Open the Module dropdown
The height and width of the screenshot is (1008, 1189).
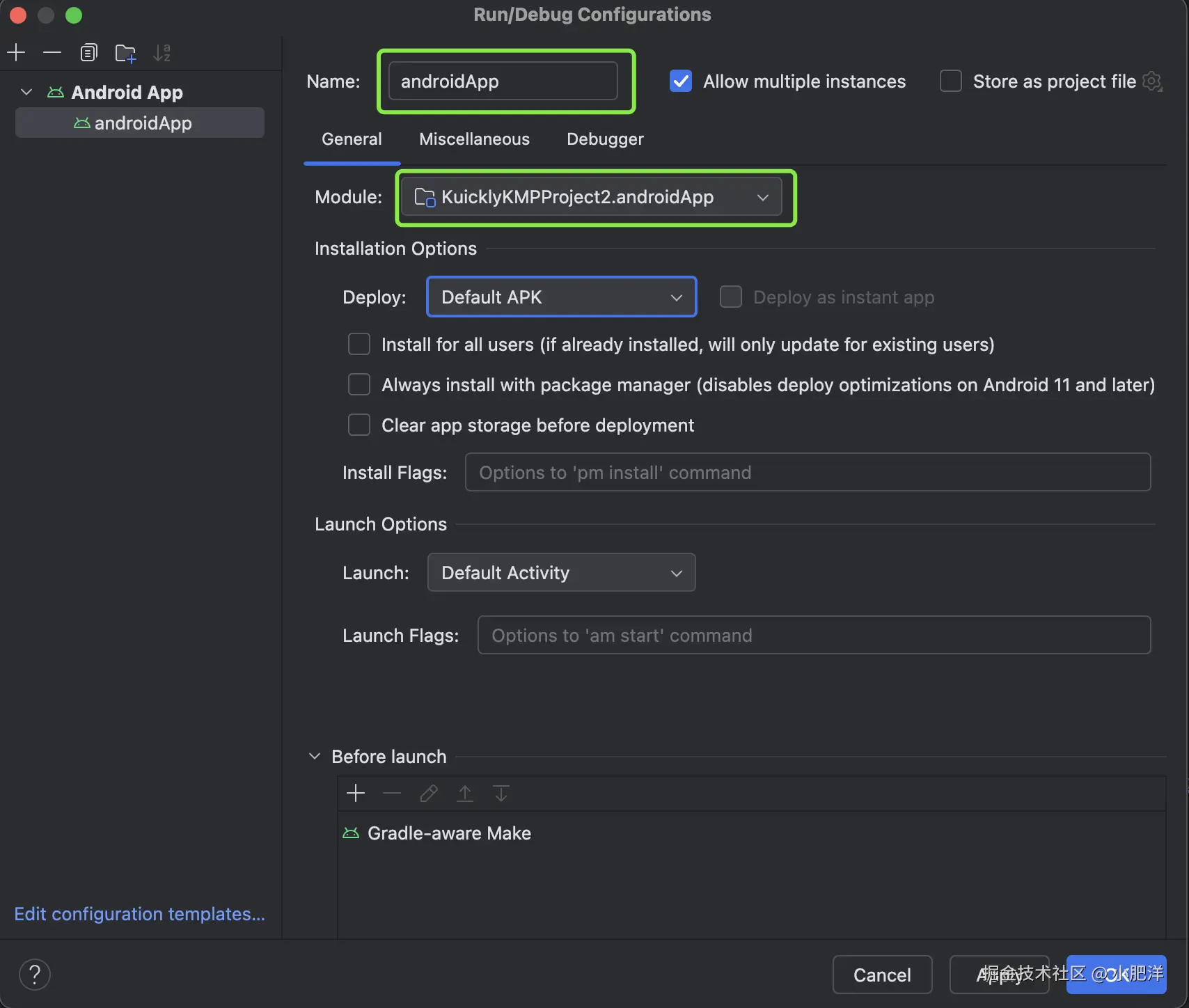[x=591, y=198]
